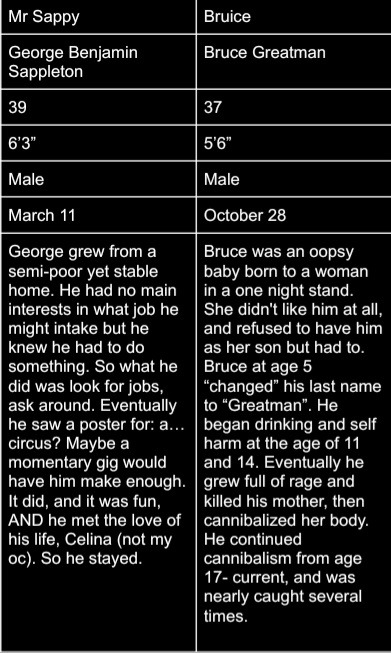Select the Bruce Greatman cell

(x=294, y=62)
